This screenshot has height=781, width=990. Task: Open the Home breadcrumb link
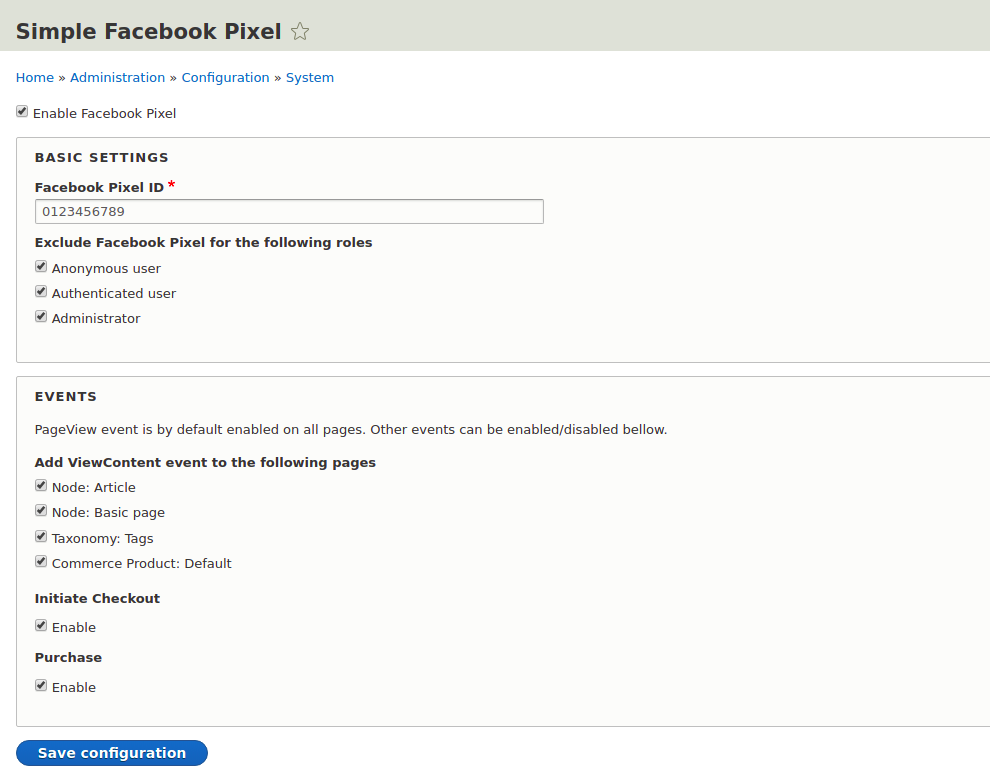click(34, 77)
